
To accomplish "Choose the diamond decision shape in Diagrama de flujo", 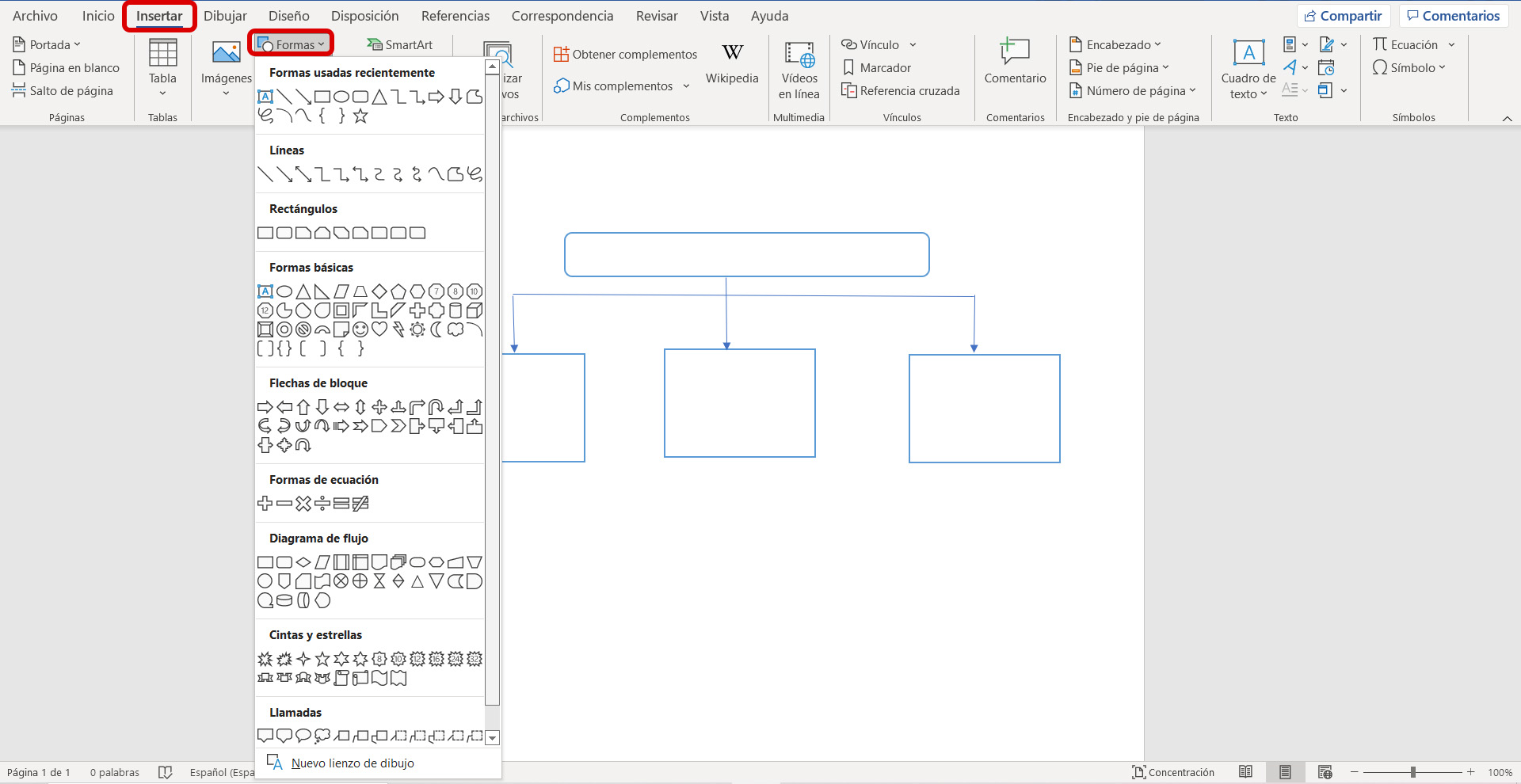I will click(303, 562).
